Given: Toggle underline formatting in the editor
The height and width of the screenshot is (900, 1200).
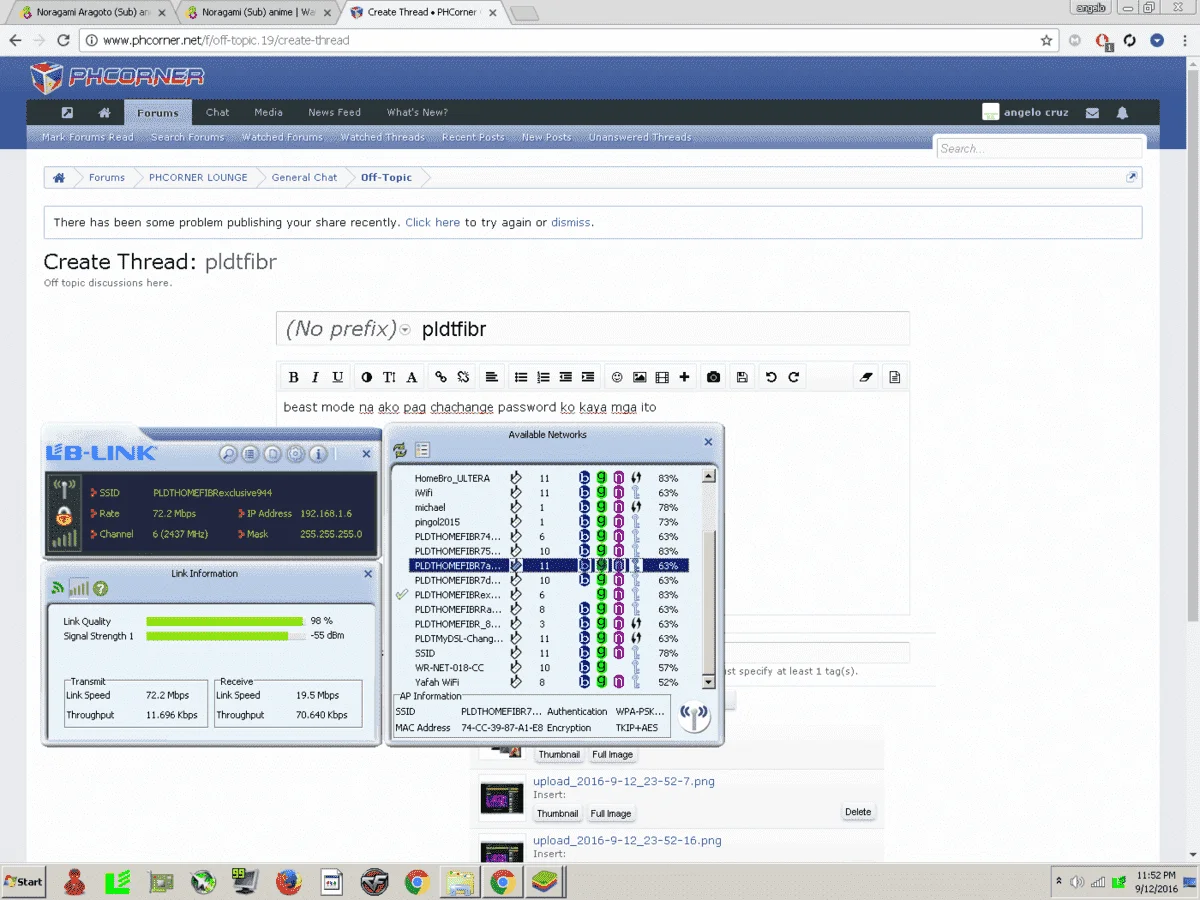Looking at the screenshot, I should pyautogui.click(x=338, y=377).
